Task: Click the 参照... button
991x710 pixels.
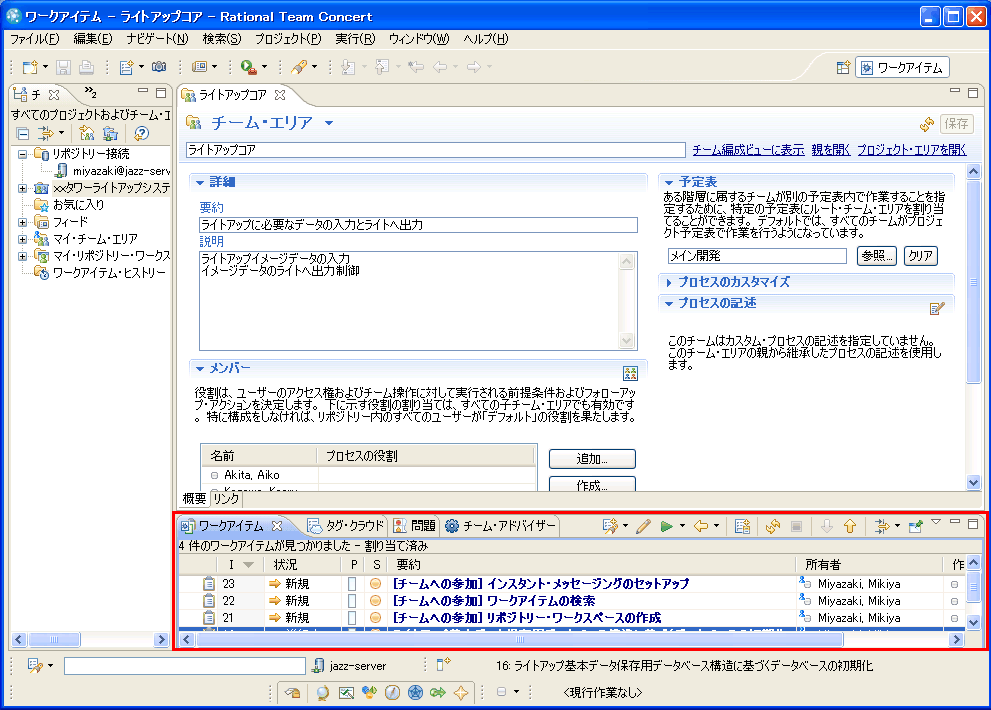Action: 877,256
